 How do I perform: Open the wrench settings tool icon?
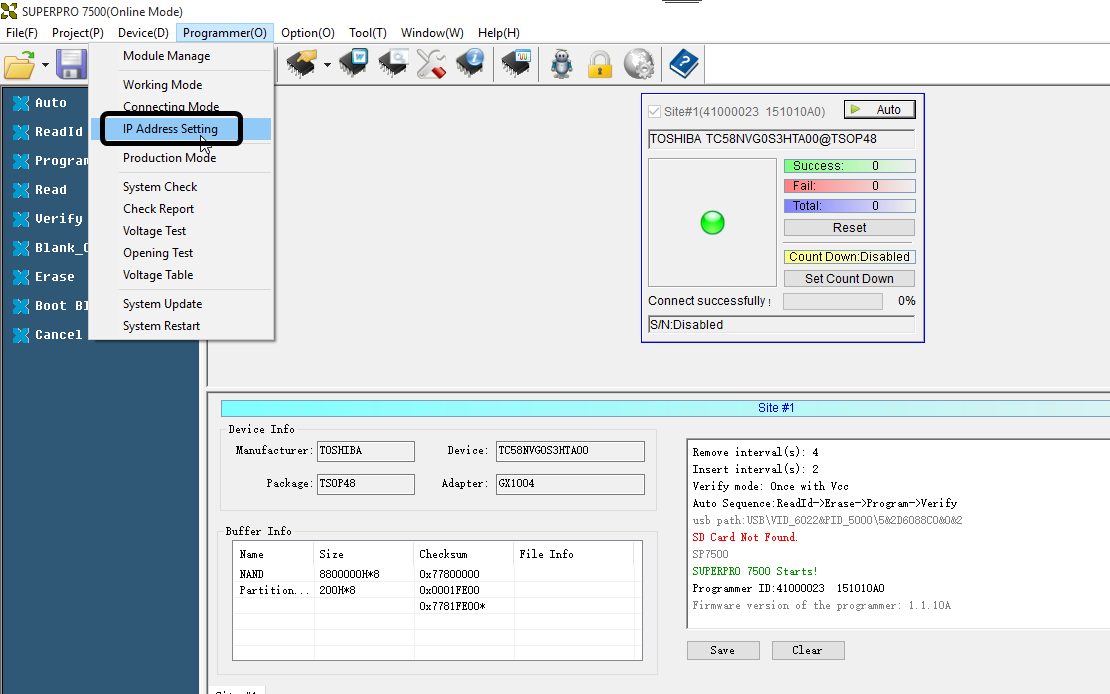pyautogui.click(x=432, y=63)
